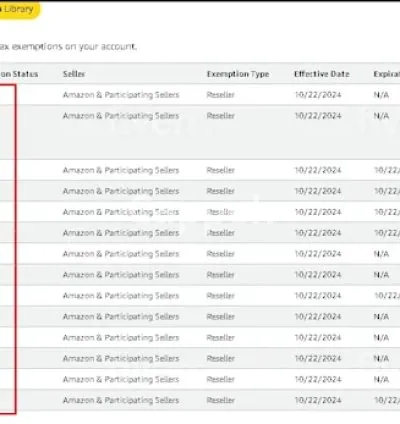Click Reseller in the last table row
This screenshot has width=400, height=424.
pyautogui.click(x=221, y=400)
